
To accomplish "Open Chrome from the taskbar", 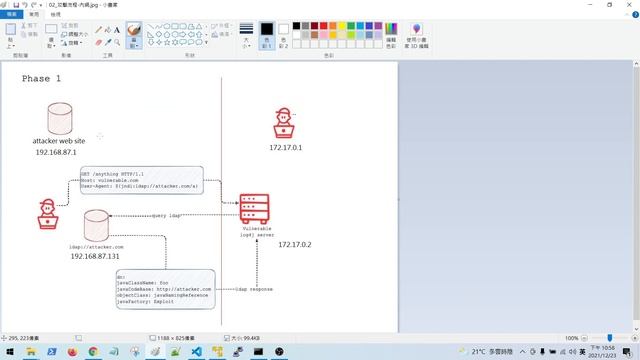I will click(x=93, y=351).
